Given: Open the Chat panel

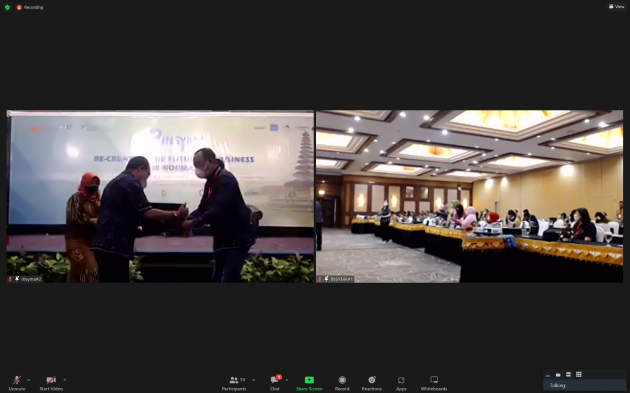Looking at the screenshot, I should [275, 383].
